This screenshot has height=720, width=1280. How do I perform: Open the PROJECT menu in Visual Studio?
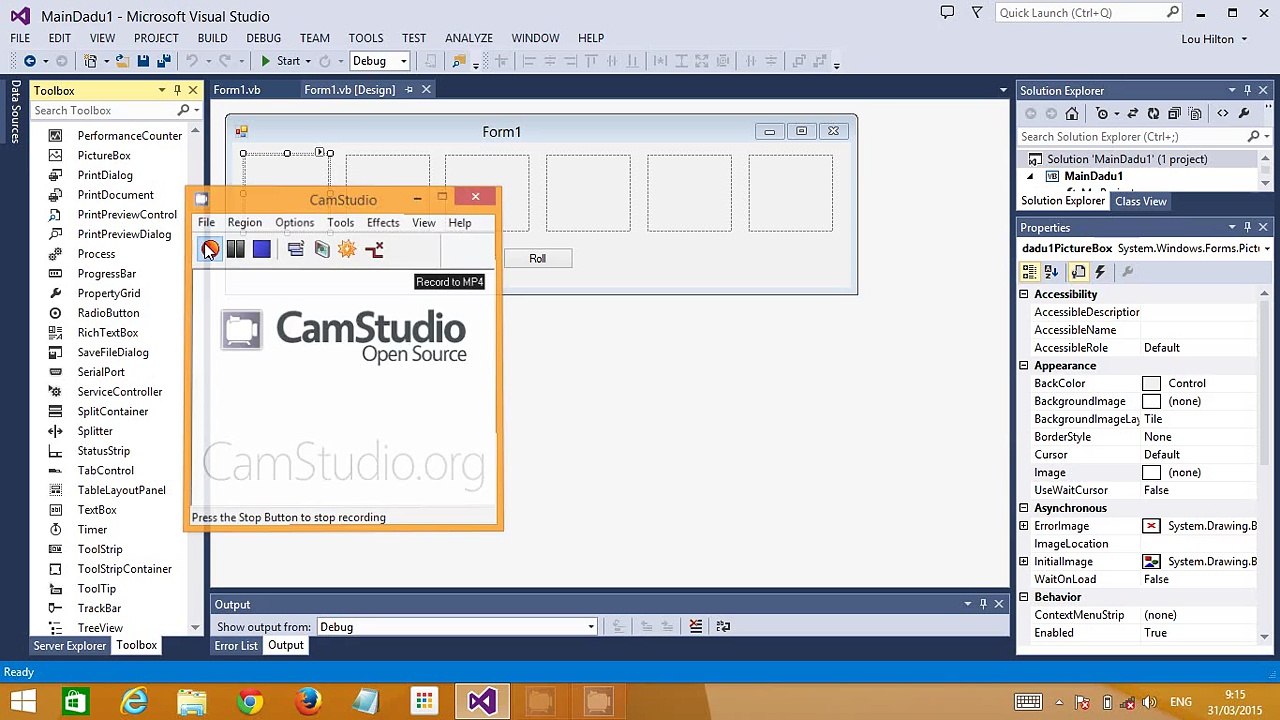[x=156, y=38]
